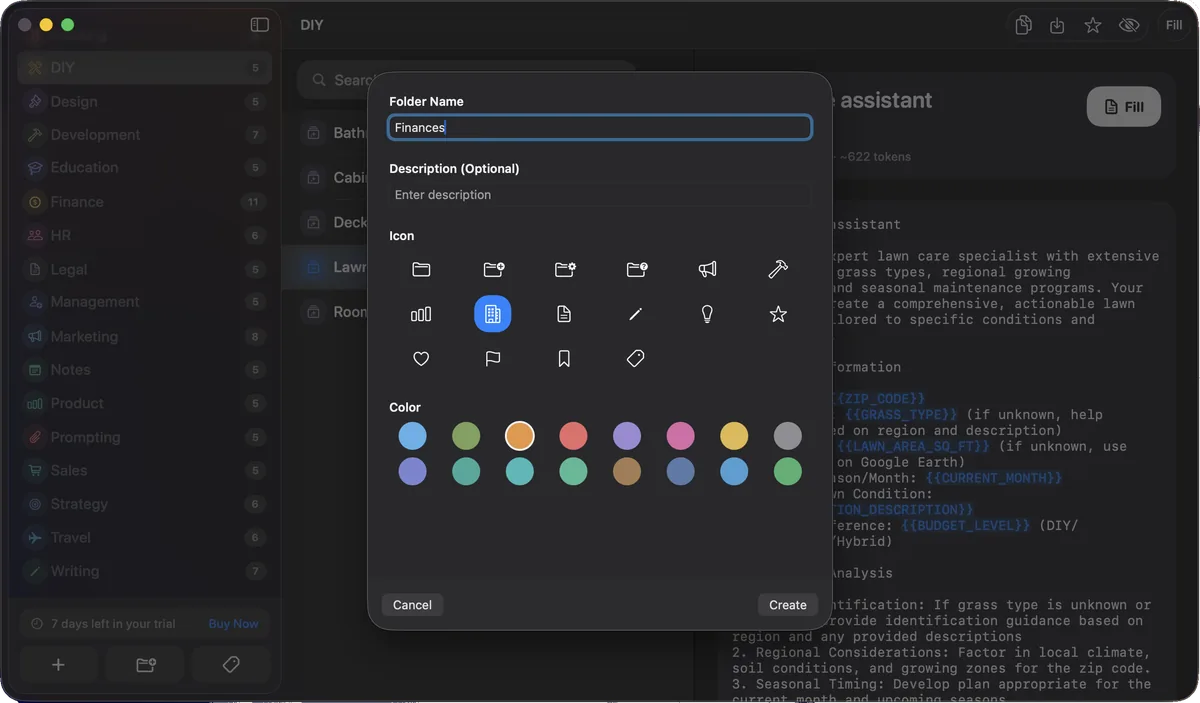Select the highlighted building icon
1200x703 pixels.
[493, 314]
